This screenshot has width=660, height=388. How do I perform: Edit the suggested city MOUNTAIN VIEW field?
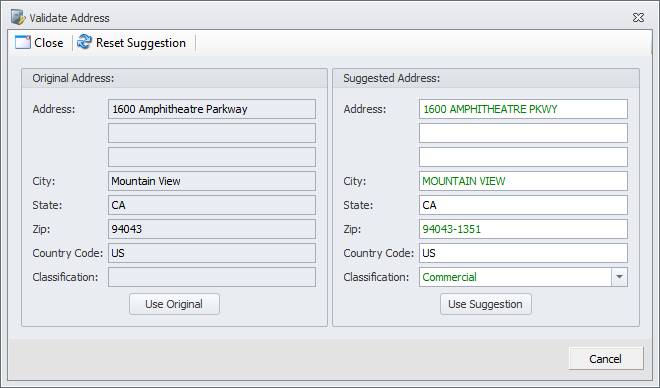[x=523, y=181]
